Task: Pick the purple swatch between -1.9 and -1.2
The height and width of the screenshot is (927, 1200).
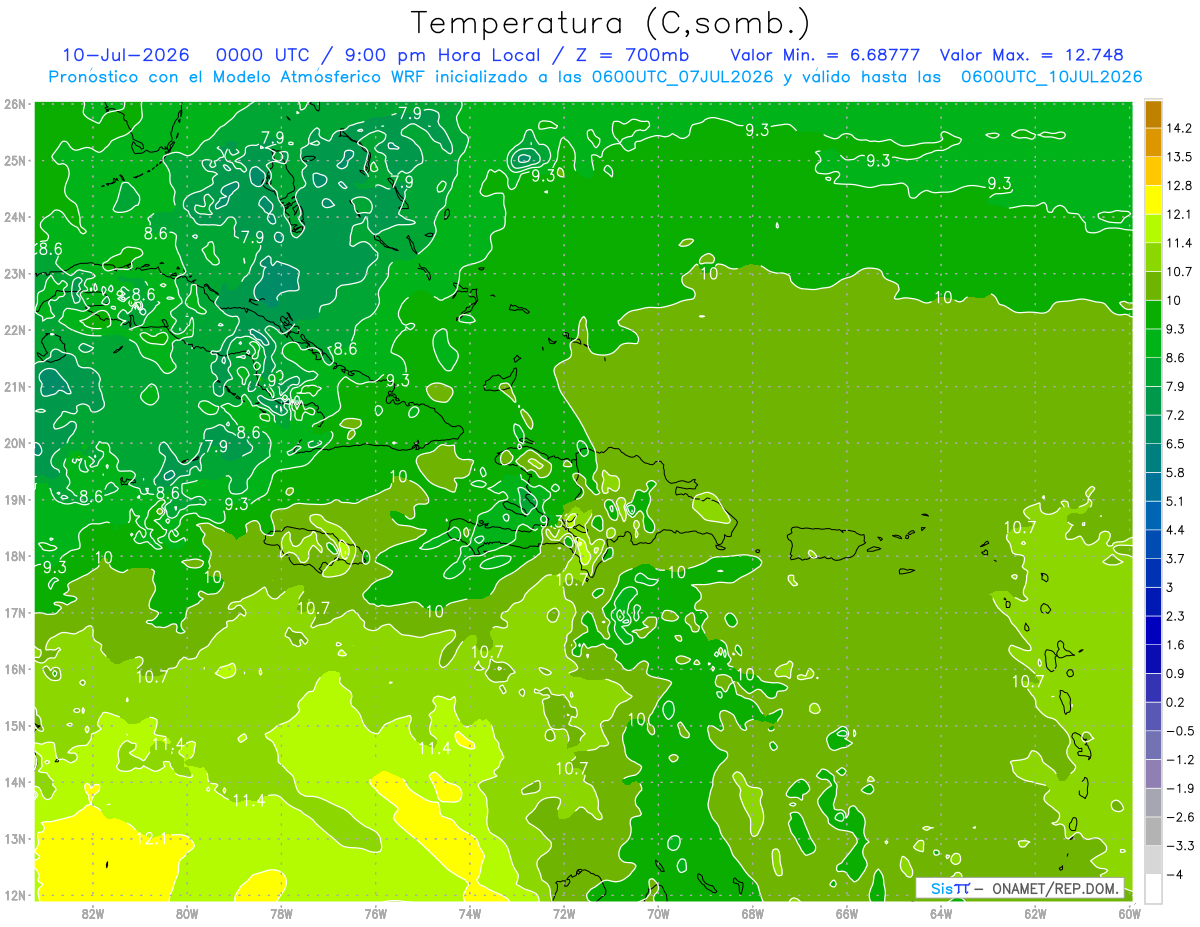Action: 1153,774
